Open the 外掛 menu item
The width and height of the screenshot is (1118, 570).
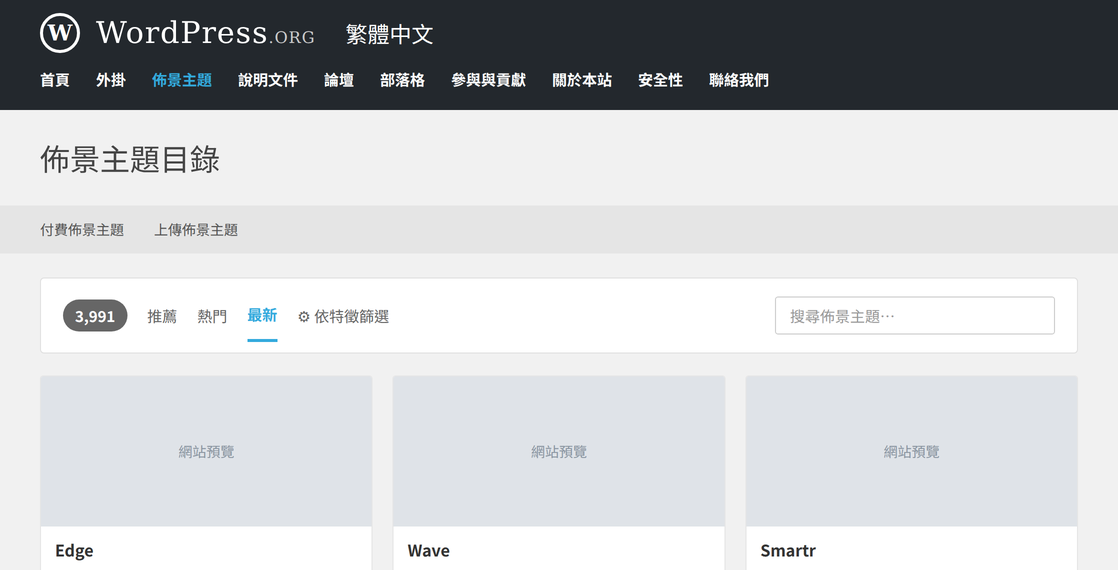(x=111, y=81)
